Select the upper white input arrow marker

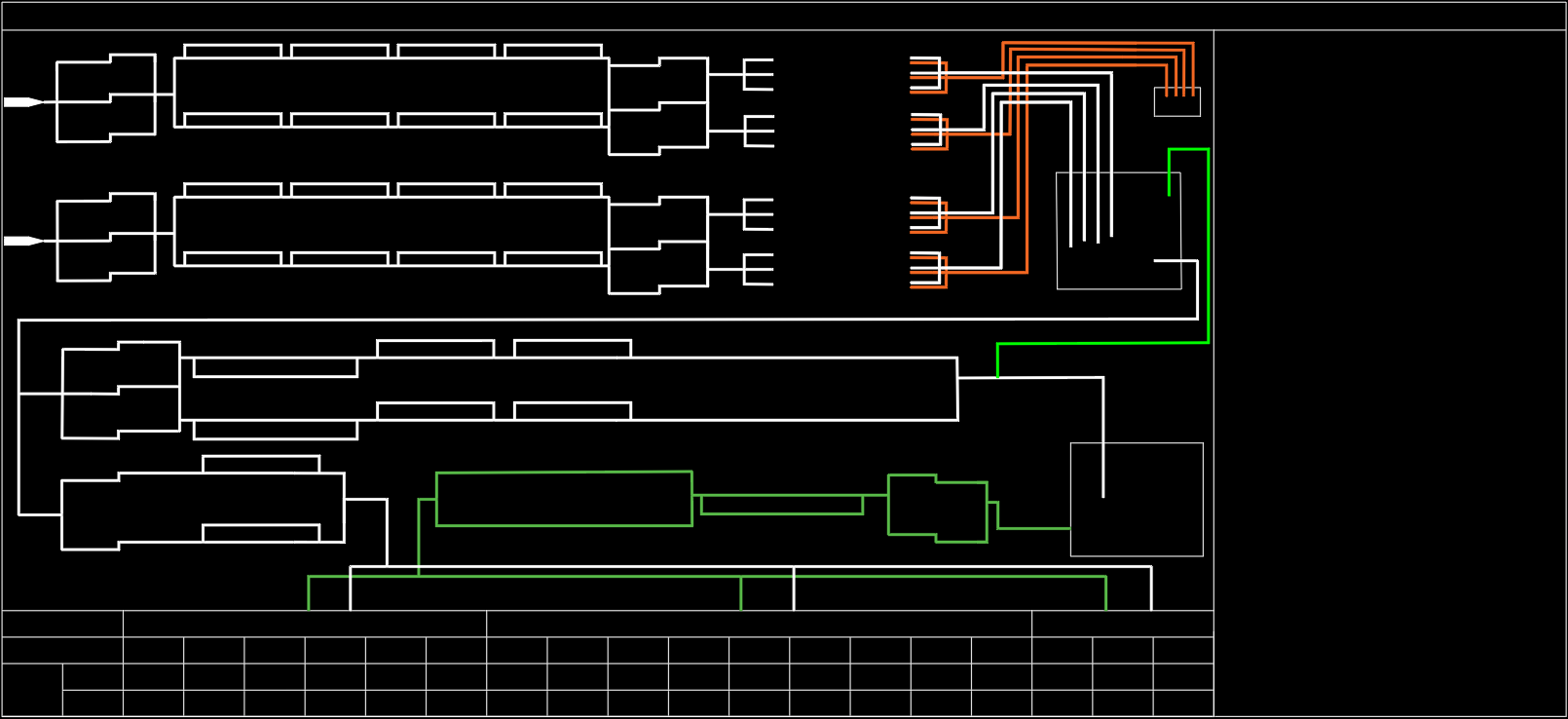coord(23,101)
